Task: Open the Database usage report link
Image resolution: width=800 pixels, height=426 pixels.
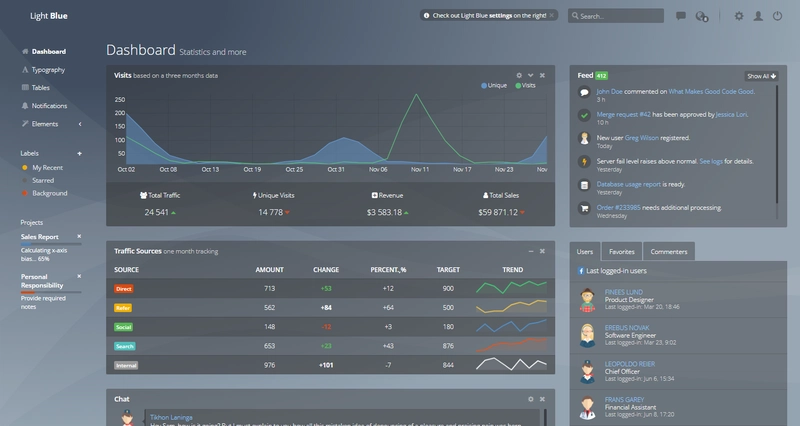Action: coord(629,184)
